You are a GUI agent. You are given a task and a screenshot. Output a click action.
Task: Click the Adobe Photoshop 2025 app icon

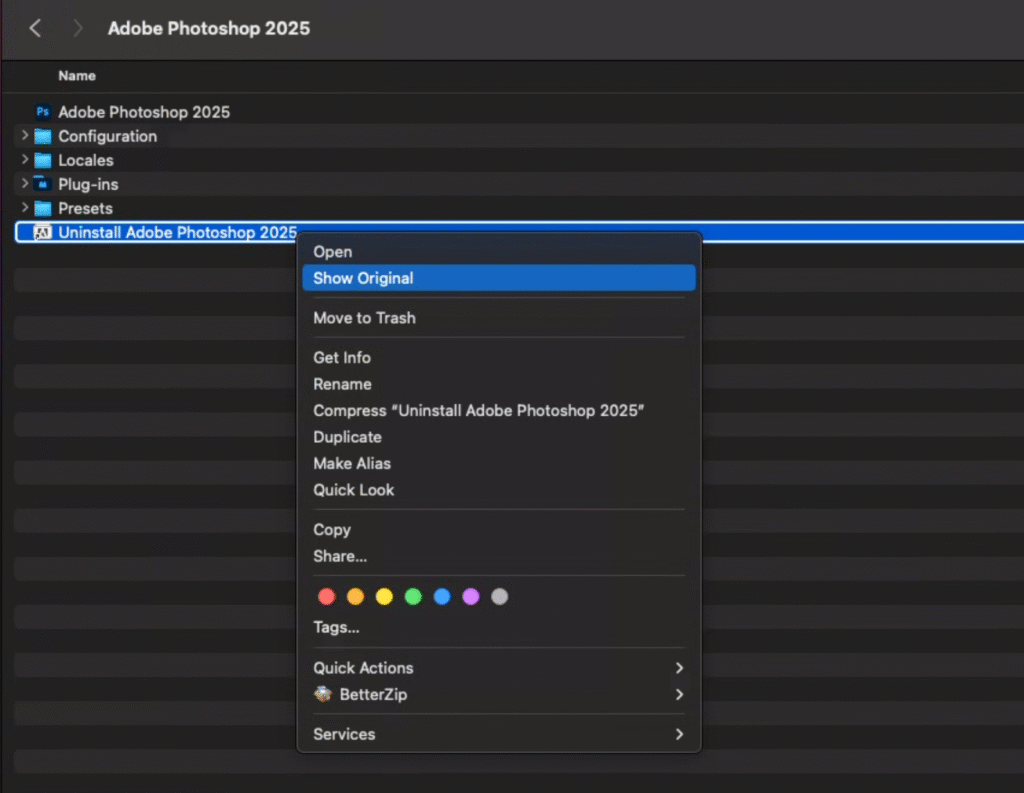(x=42, y=112)
